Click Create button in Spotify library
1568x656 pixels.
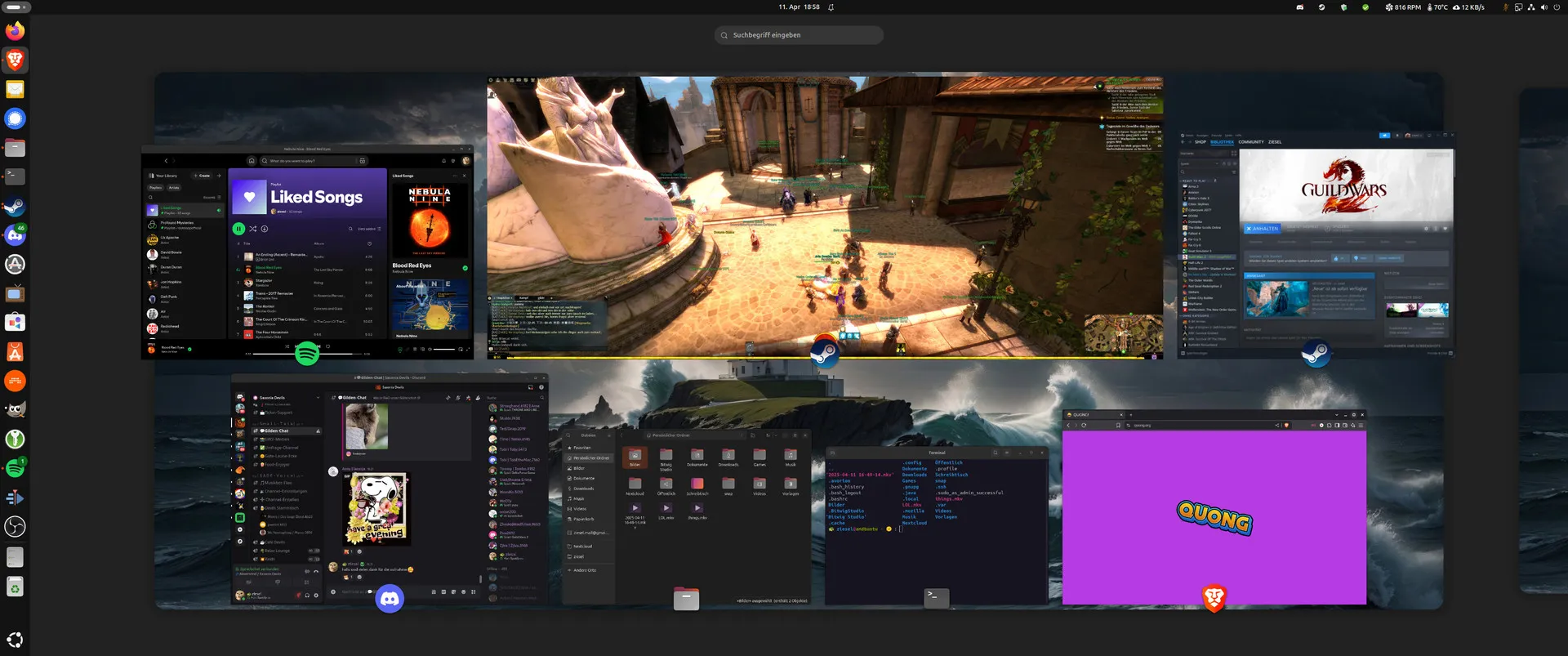tap(202, 176)
